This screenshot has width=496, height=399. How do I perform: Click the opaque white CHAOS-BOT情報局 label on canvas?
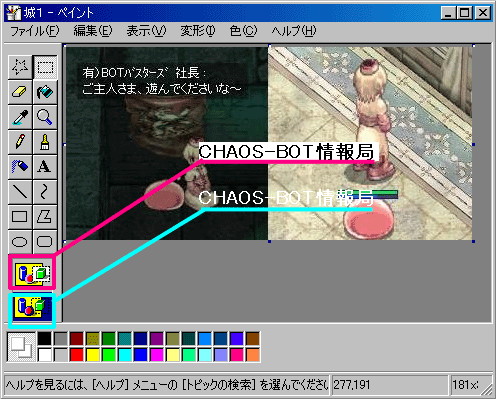point(288,152)
